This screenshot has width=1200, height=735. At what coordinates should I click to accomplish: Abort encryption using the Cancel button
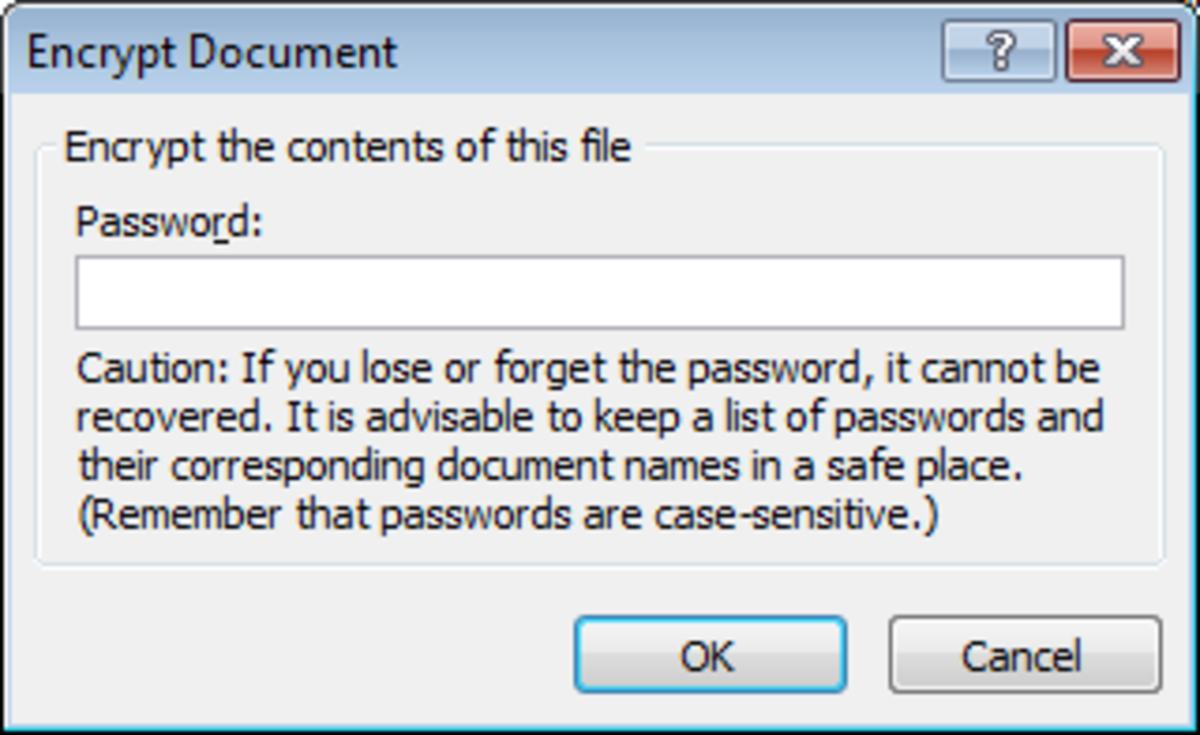1025,657
